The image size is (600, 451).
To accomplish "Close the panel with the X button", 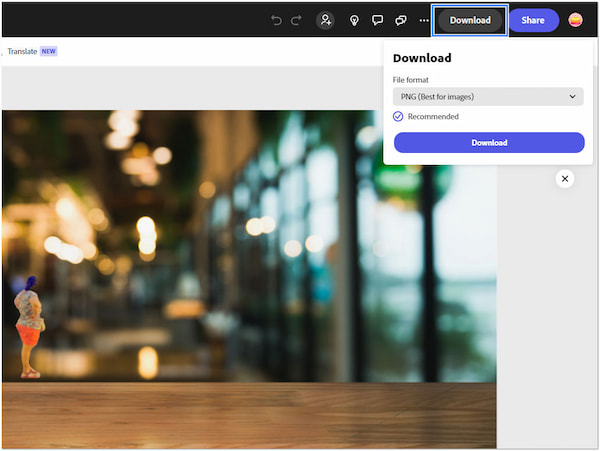I will pos(565,179).
